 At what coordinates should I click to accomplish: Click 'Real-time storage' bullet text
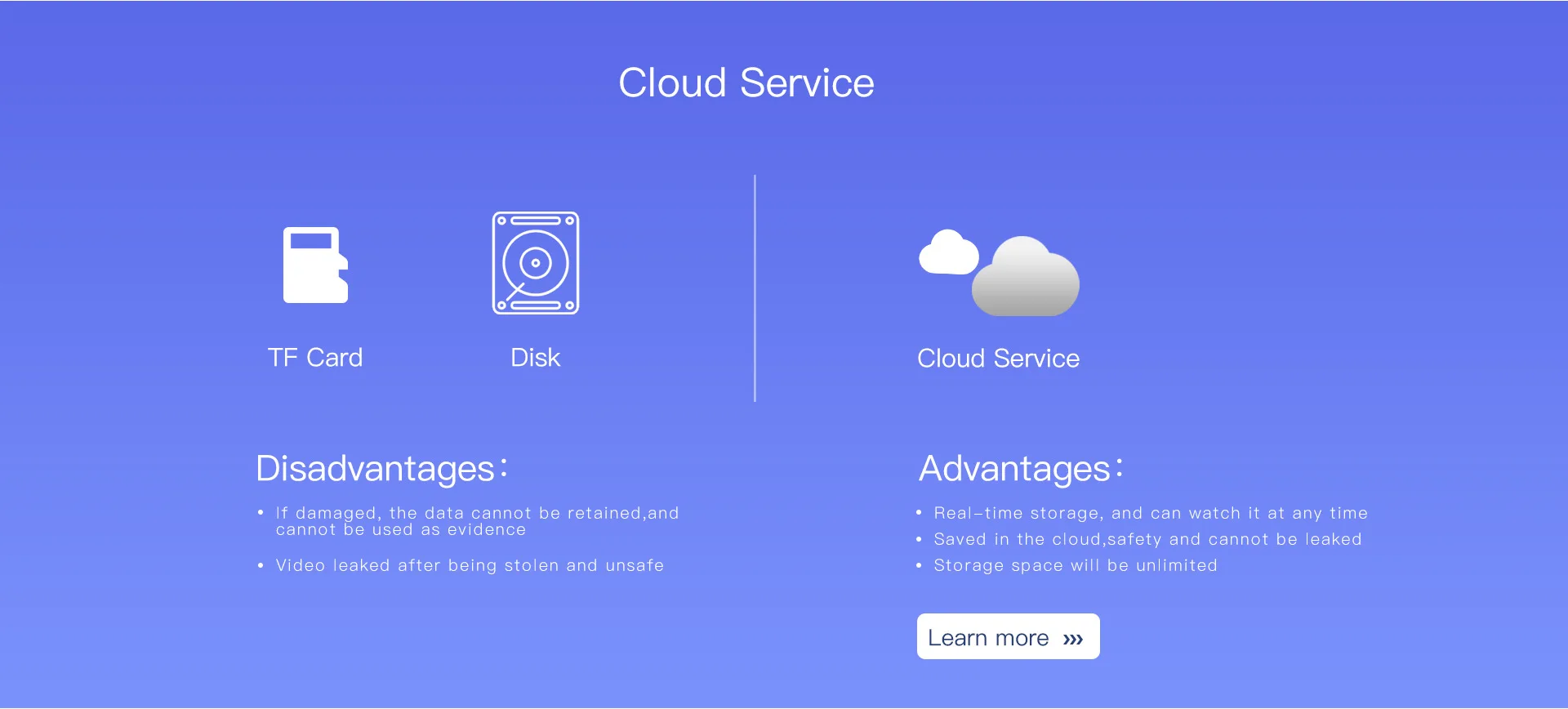click(x=1151, y=513)
